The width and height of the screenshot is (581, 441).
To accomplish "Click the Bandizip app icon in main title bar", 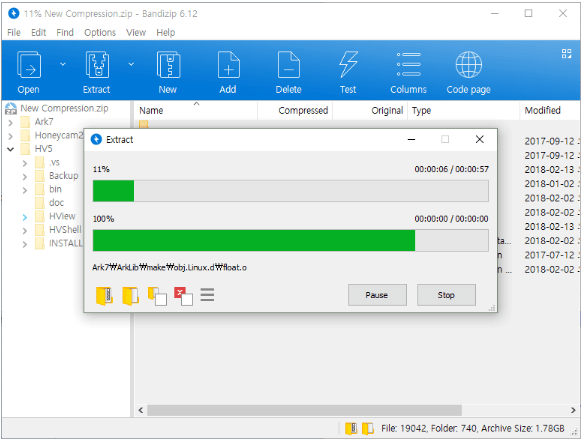I will point(14,14).
